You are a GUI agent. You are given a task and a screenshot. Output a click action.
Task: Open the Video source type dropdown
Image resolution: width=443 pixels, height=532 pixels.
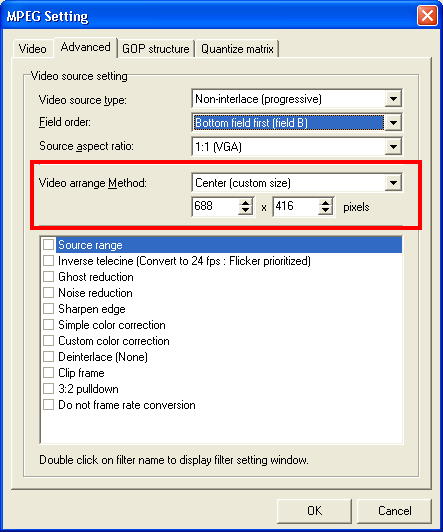coord(393,99)
